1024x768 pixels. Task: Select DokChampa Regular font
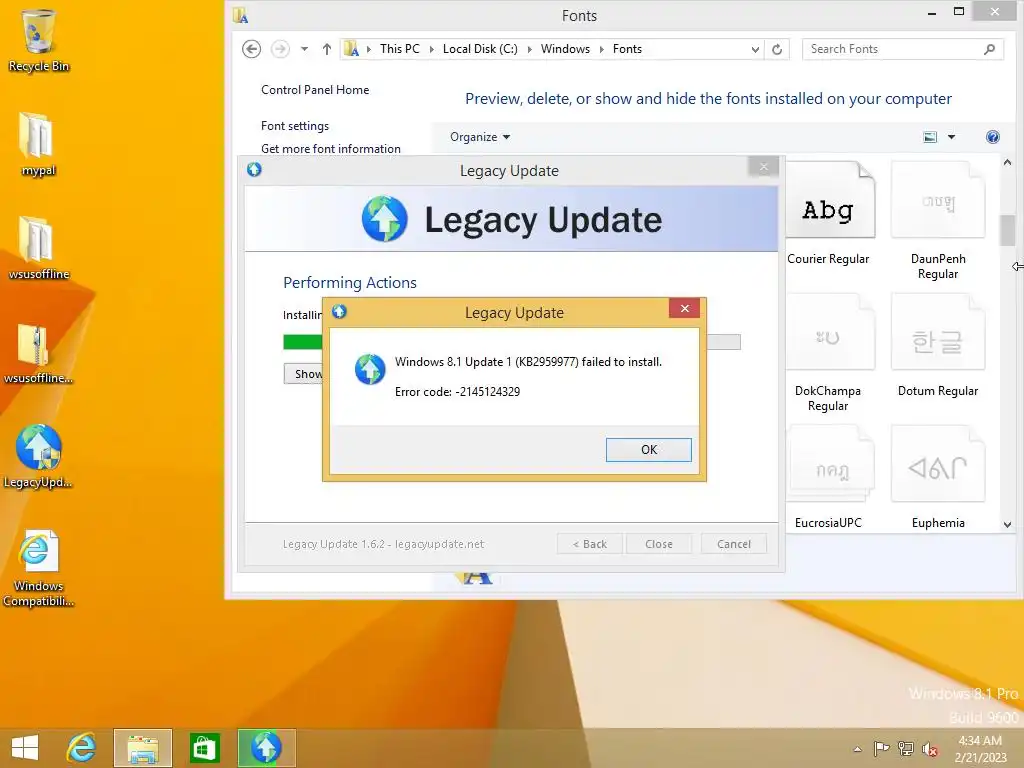(x=828, y=353)
